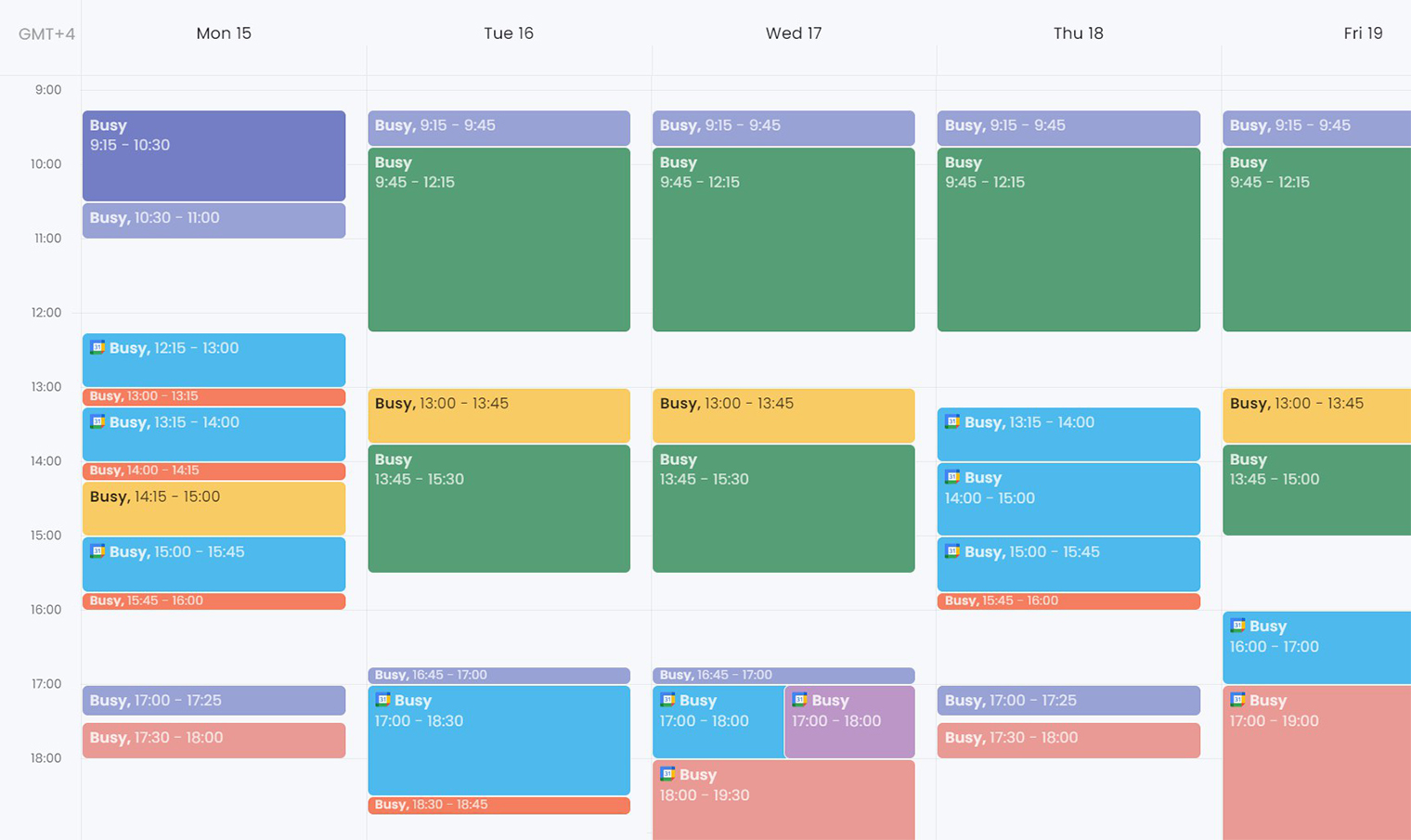1411x840 pixels.
Task: Open Monday 14:15 - 15:00 yellow event
Action: [214, 509]
